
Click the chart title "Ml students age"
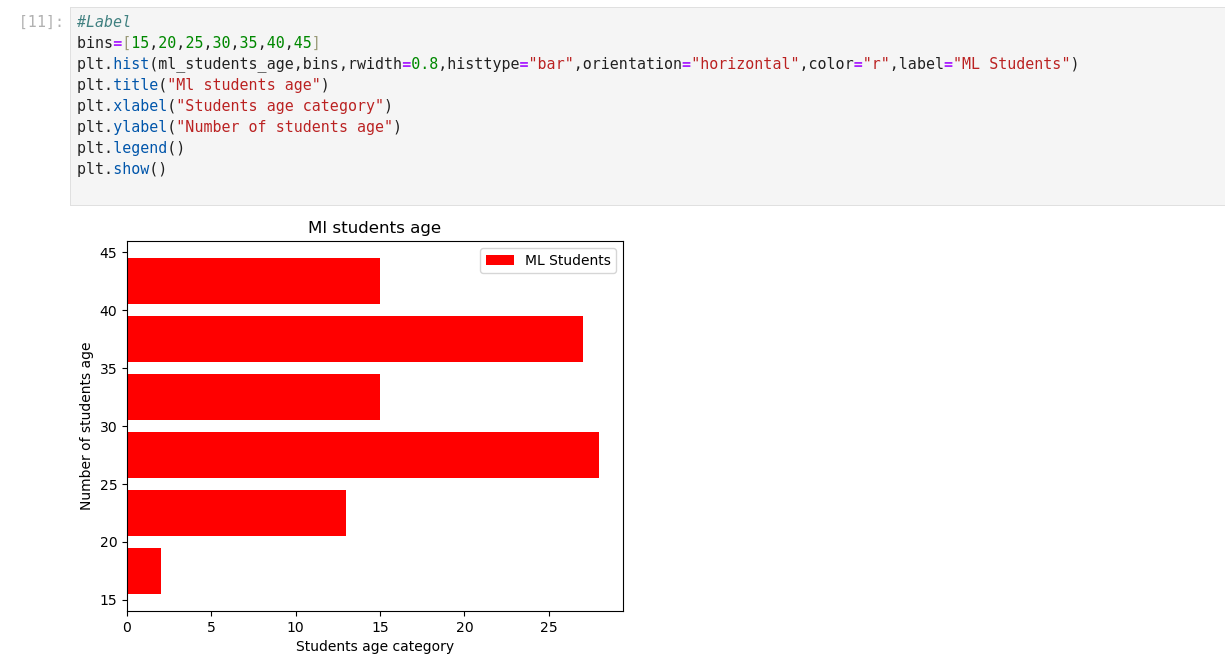tap(374, 228)
